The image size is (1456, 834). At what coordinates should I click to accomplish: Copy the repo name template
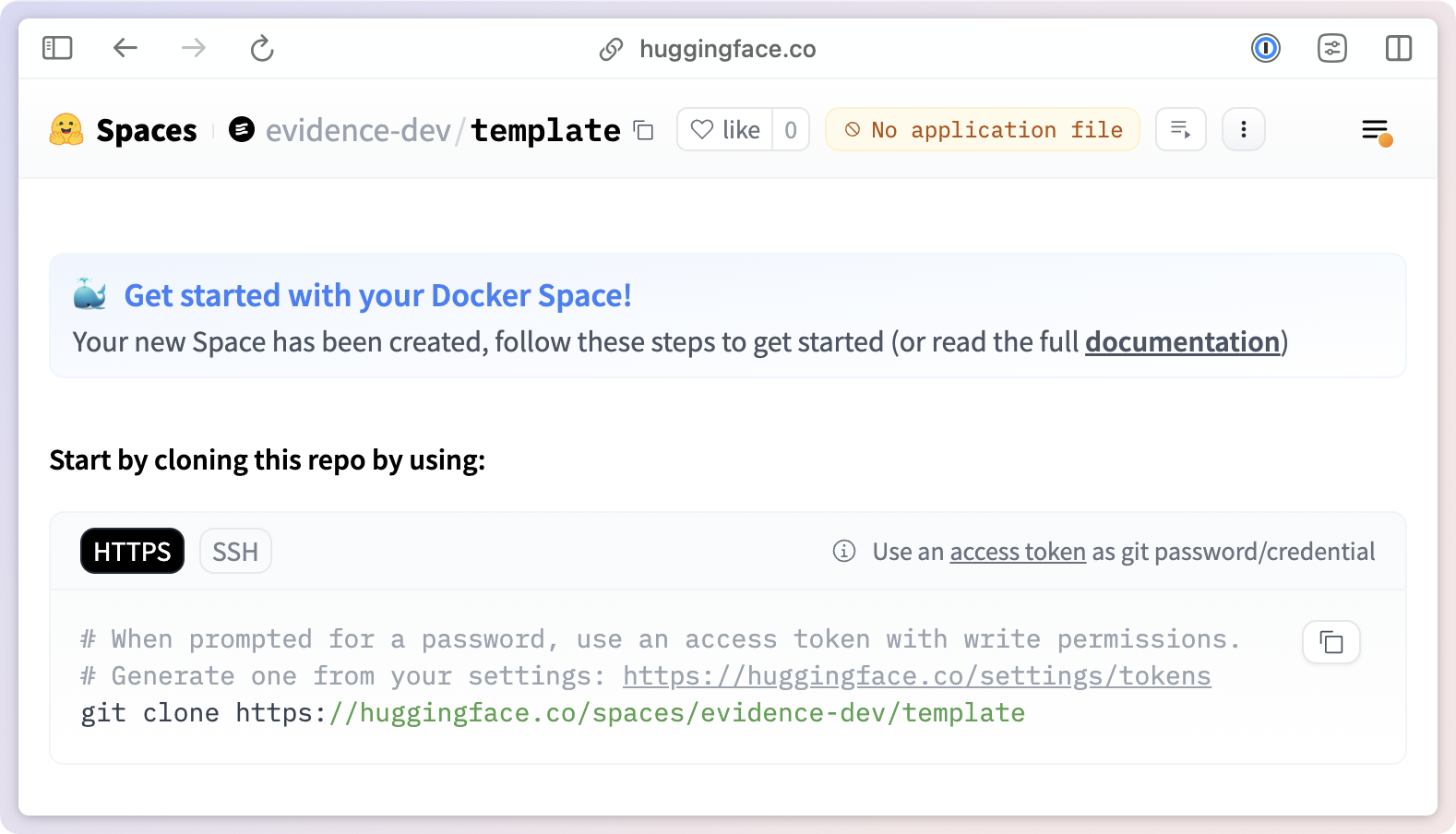(x=644, y=131)
